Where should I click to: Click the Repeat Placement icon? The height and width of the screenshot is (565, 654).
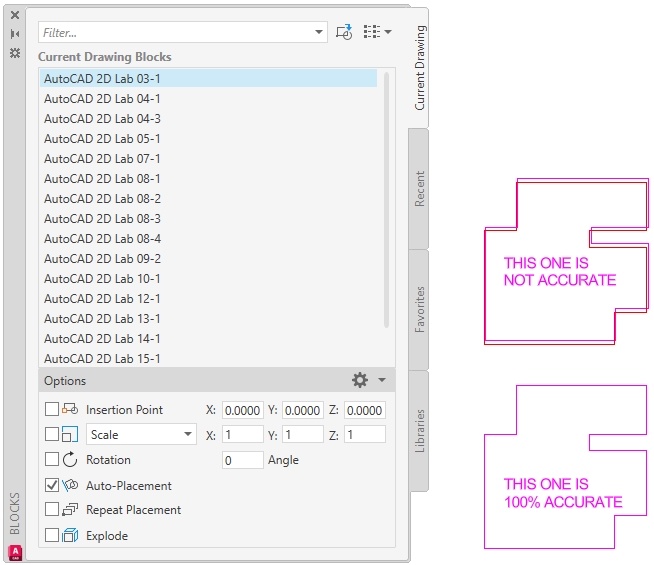(70, 510)
